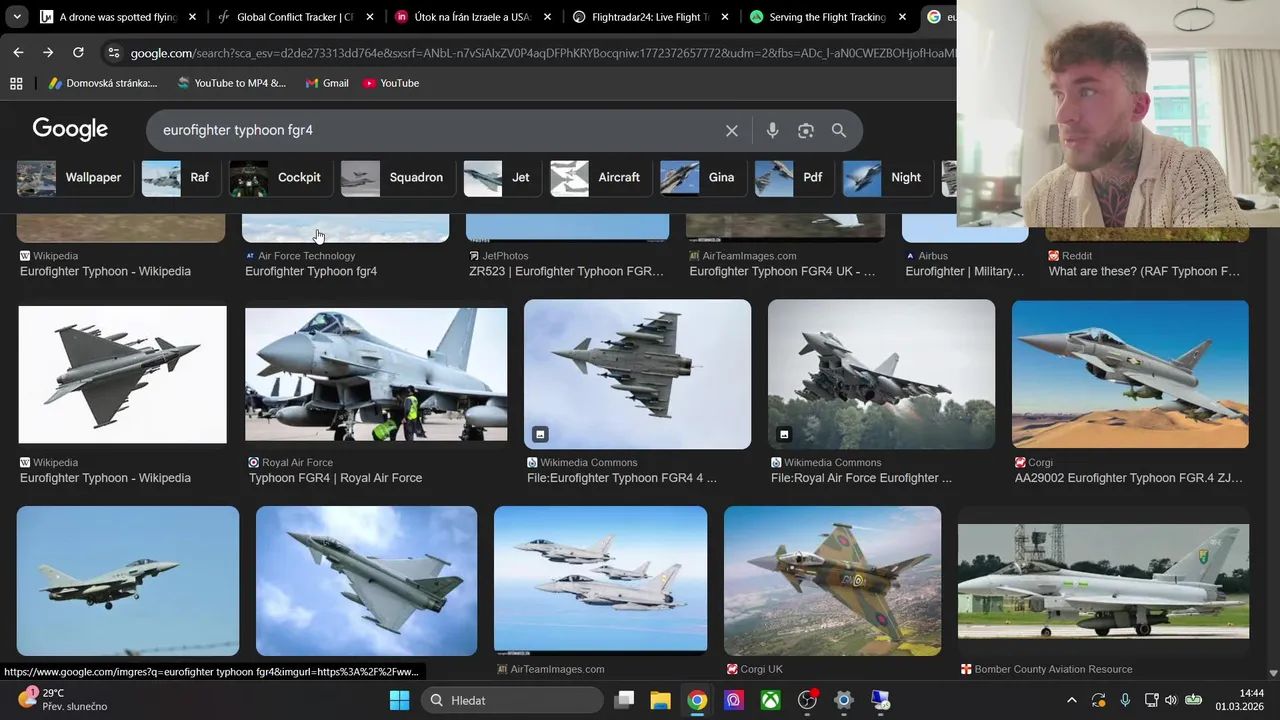Open Royal Air Force Typhoon FGR4 thumbnail

click(376, 374)
